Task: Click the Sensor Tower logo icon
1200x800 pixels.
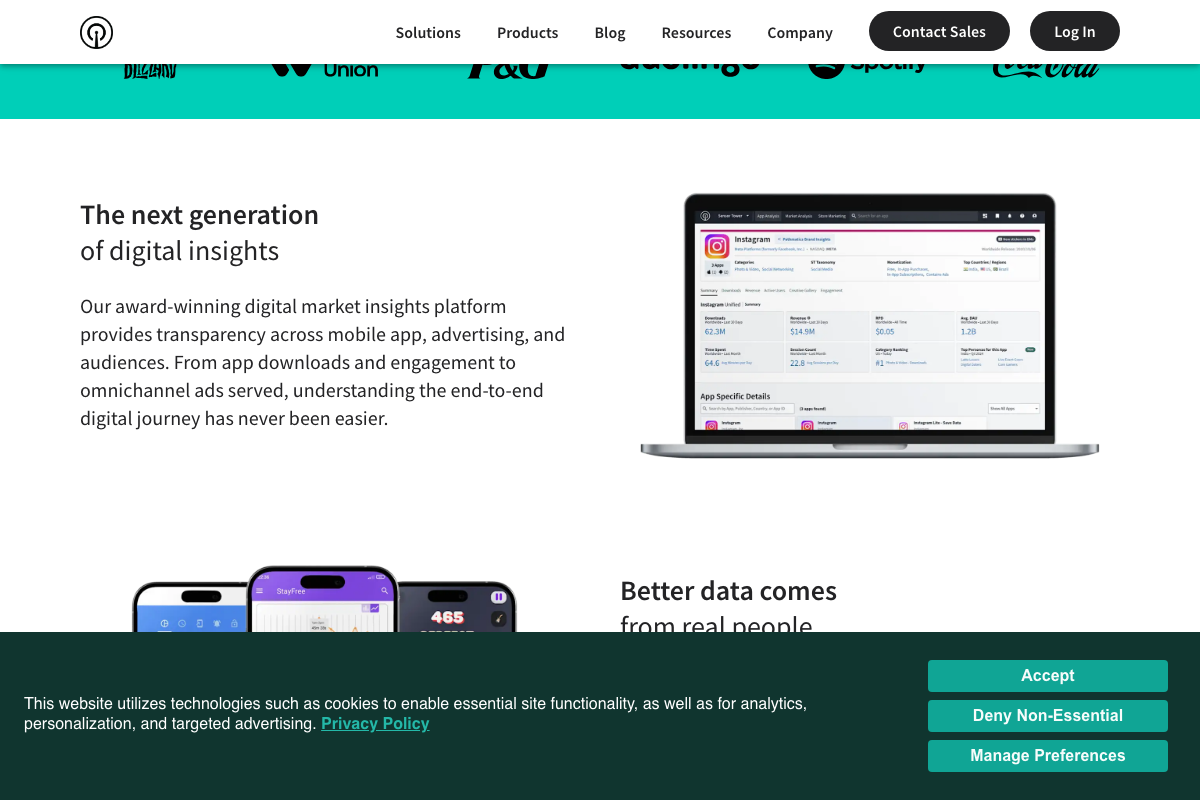Action: [x=96, y=32]
